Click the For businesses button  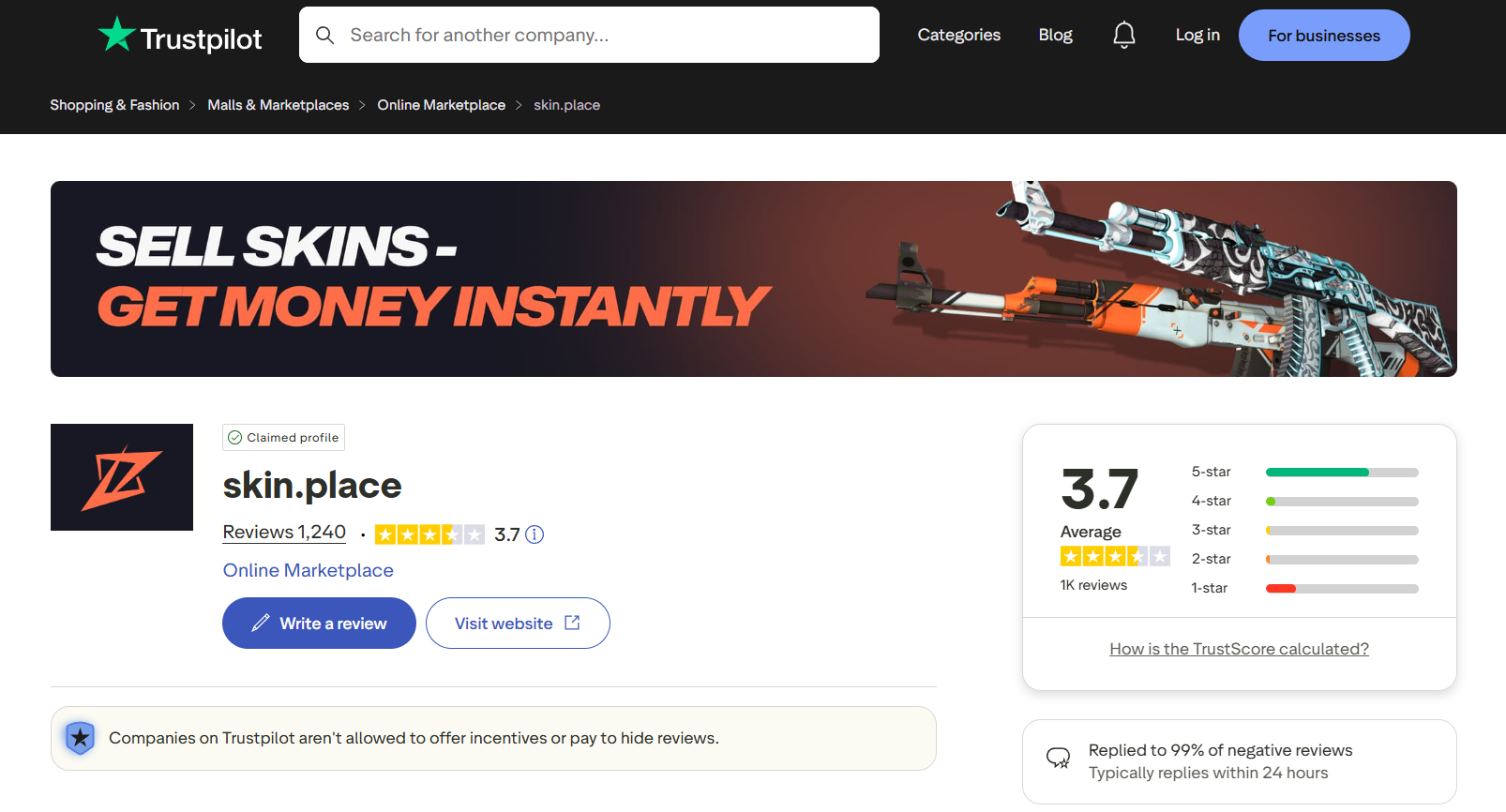[1323, 36]
